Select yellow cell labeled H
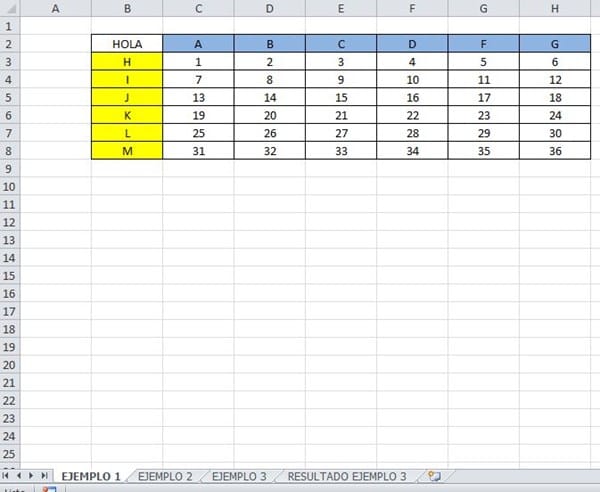 (127, 62)
